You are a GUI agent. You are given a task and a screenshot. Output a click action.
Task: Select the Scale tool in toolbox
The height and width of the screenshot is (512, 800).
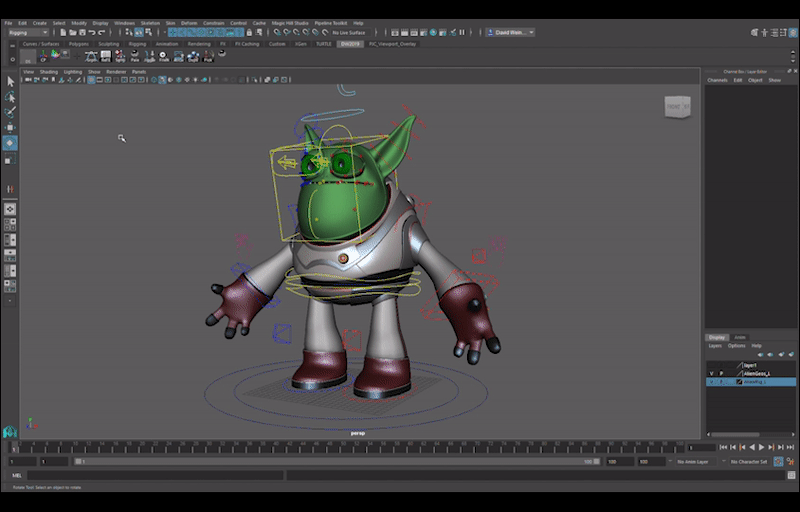10,160
